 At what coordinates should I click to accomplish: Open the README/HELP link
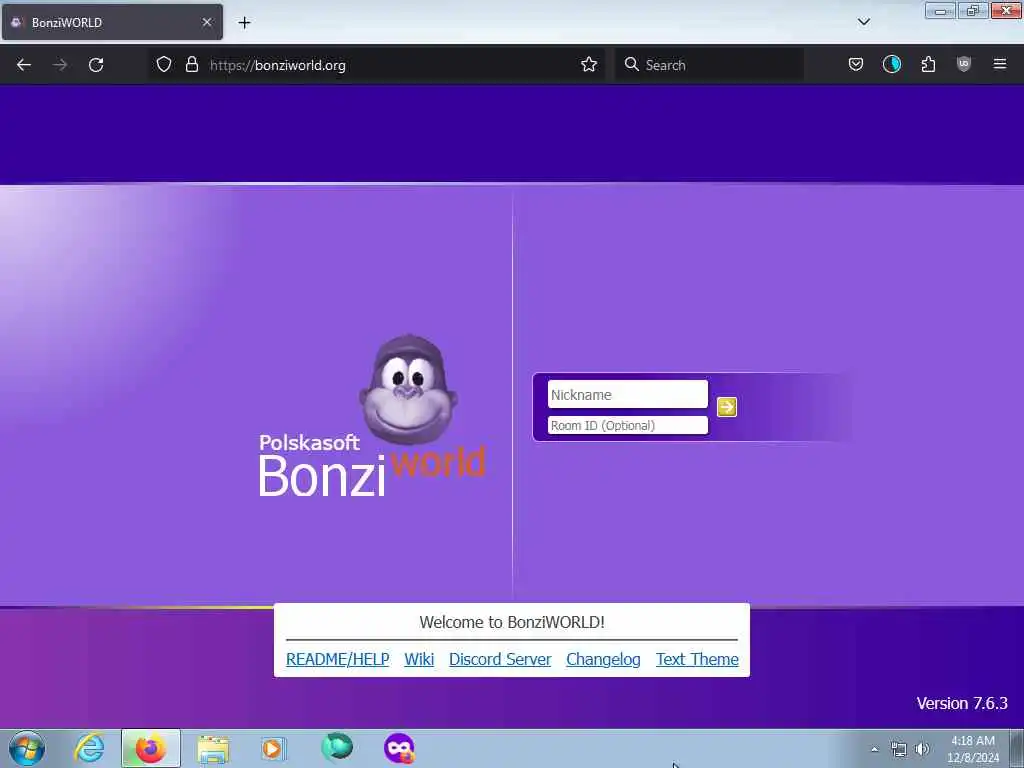tap(338, 659)
